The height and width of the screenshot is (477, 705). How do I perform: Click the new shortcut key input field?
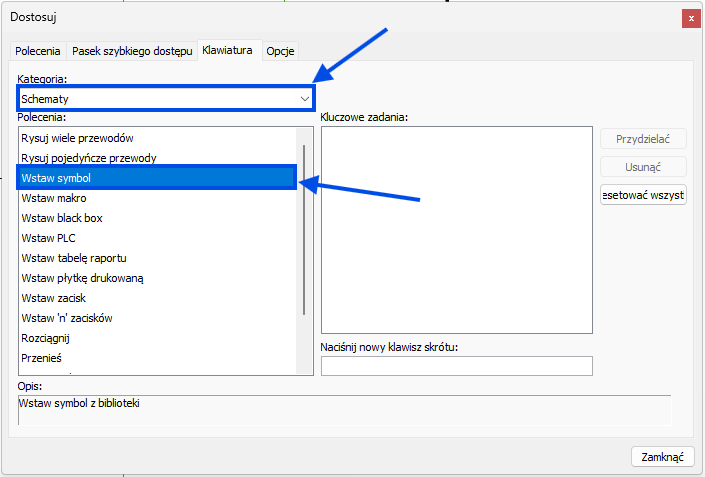(456, 366)
